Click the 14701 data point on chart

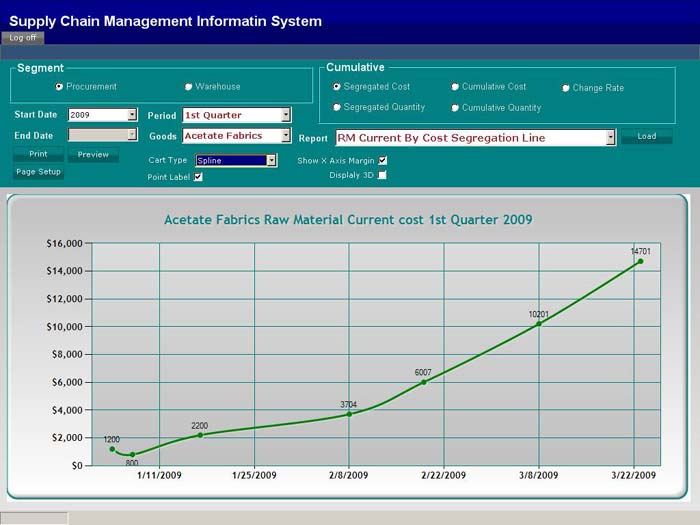640,261
